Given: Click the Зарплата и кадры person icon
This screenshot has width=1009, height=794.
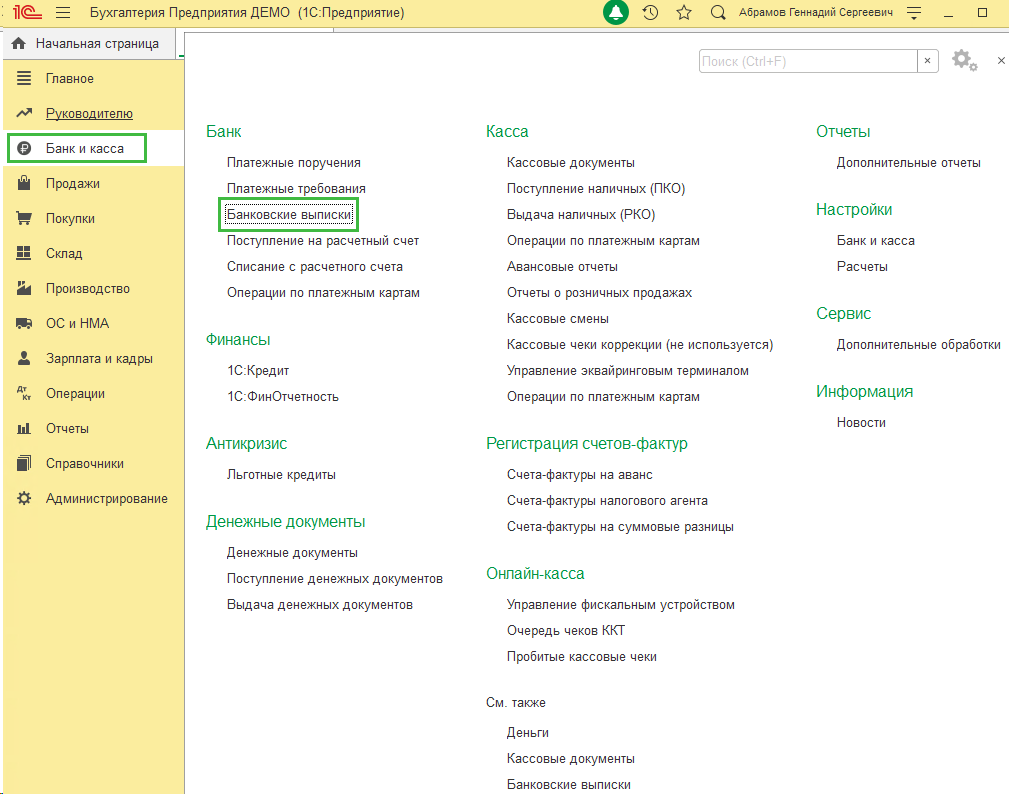Looking at the screenshot, I should click(x=24, y=358).
